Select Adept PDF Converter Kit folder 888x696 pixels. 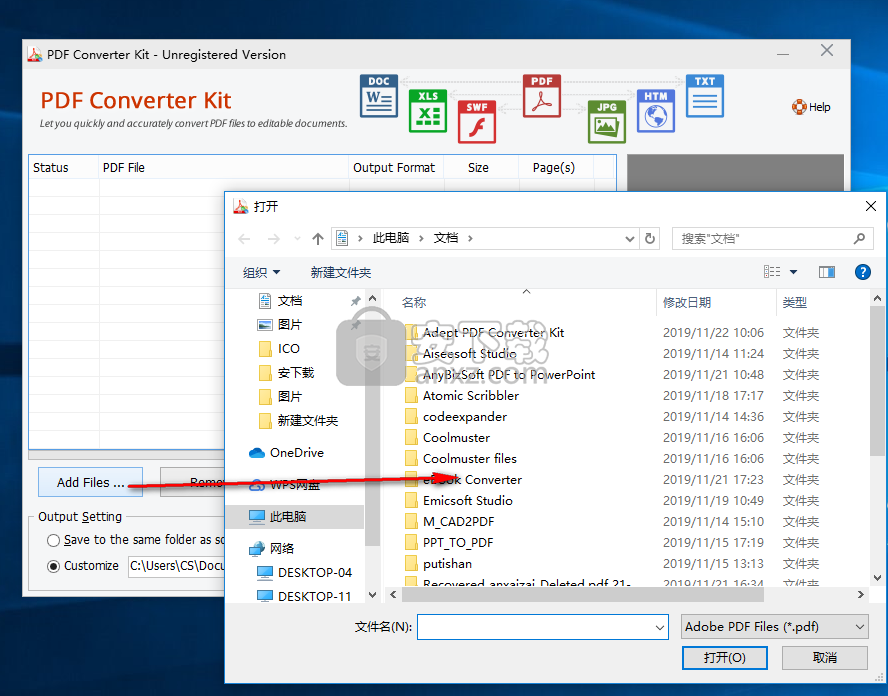tap(493, 333)
